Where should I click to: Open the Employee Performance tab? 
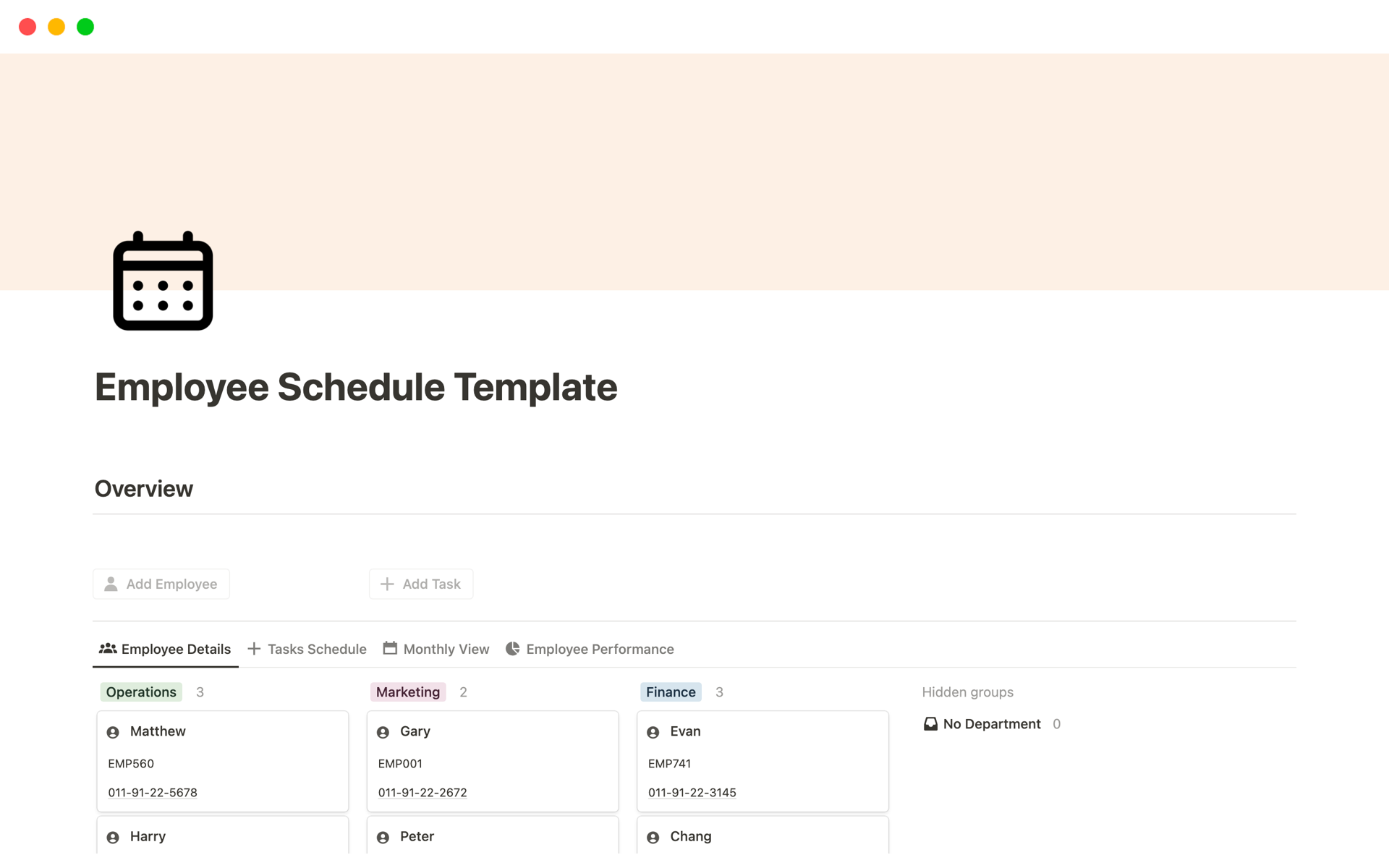[x=590, y=649]
